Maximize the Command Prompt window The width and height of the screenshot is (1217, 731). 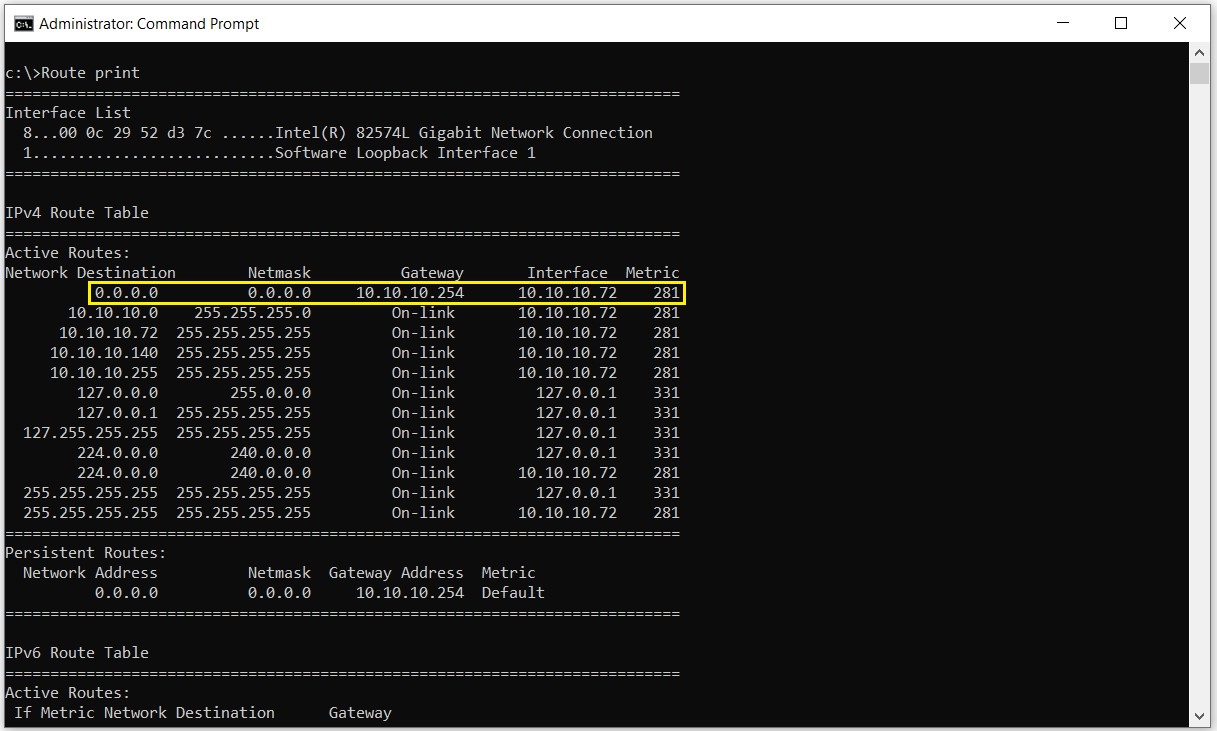[x=1121, y=24]
